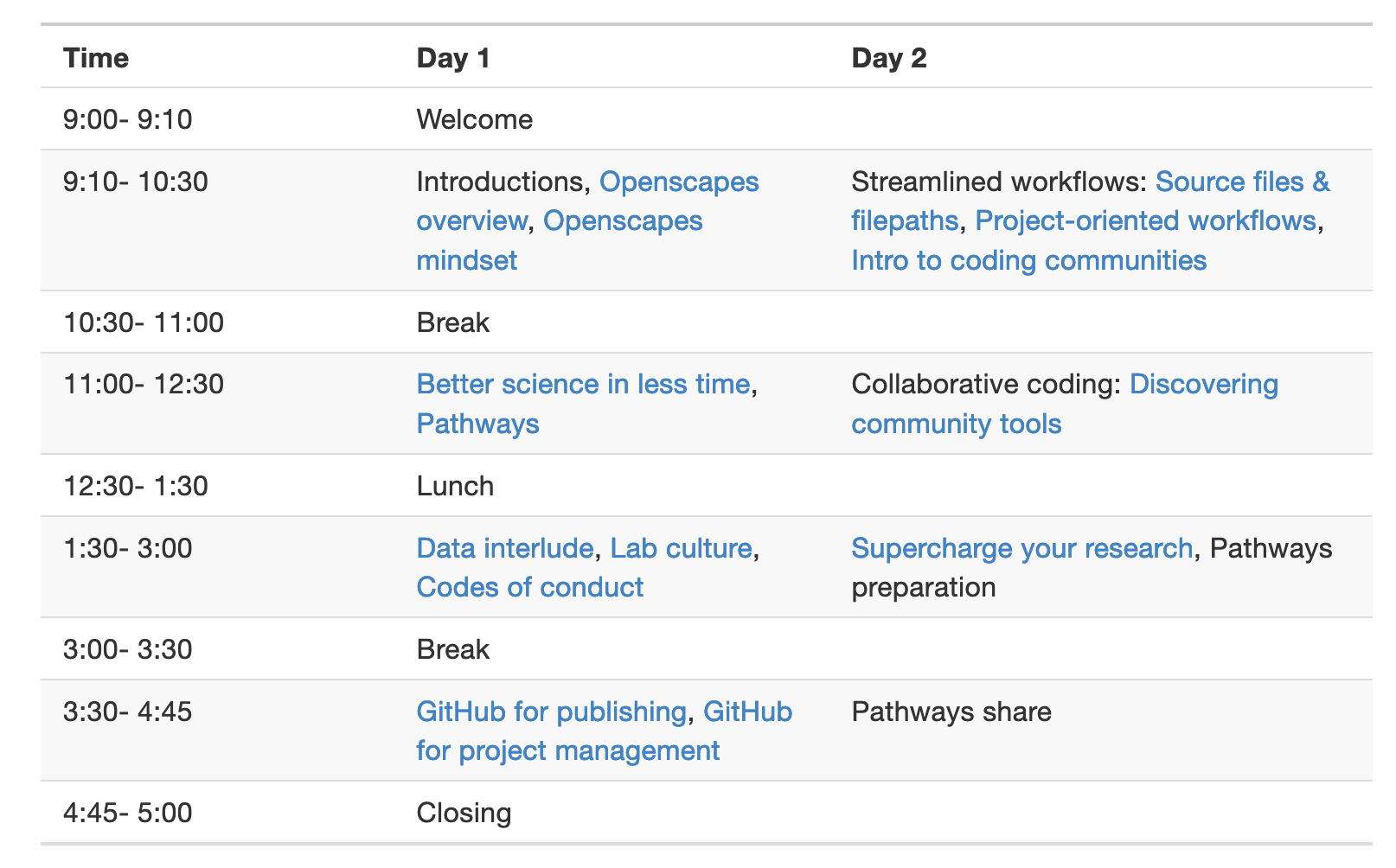Follow Discovering community tools link
Viewport: 1396px width, 868px height.
point(1203,385)
